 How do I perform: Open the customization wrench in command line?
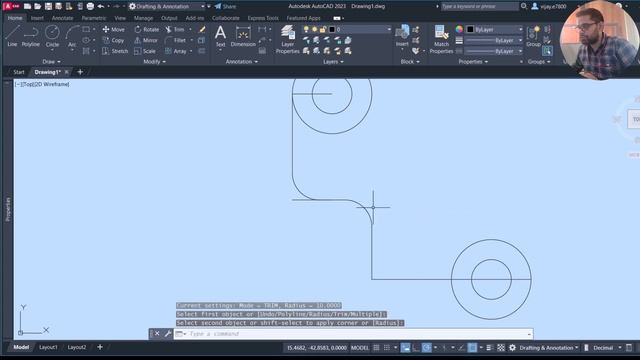(167, 334)
